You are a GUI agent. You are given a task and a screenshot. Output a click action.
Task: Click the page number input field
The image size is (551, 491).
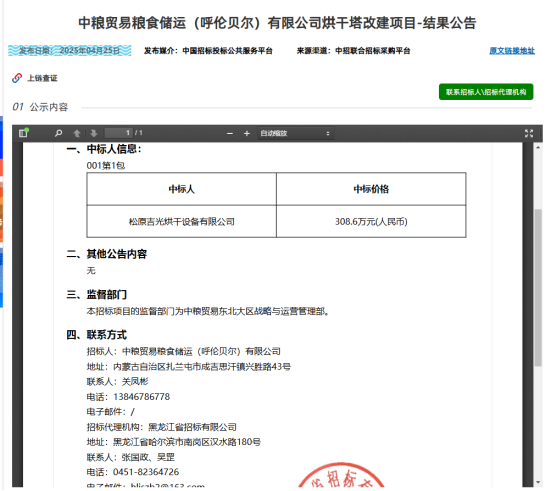coord(119,133)
